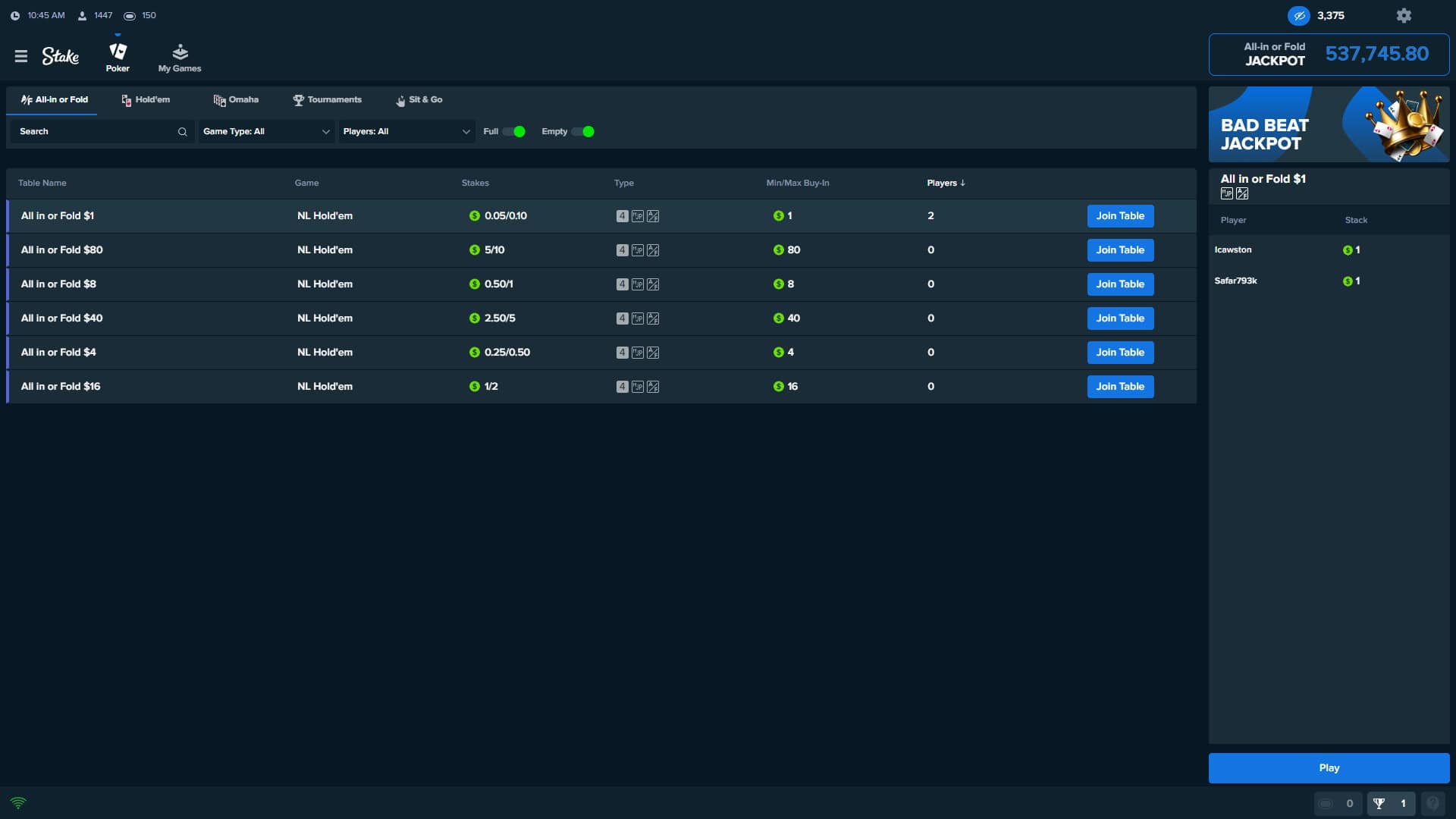Open the help question mark icon at bottom right
Viewport: 1456px width, 819px height.
click(1433, 804)
